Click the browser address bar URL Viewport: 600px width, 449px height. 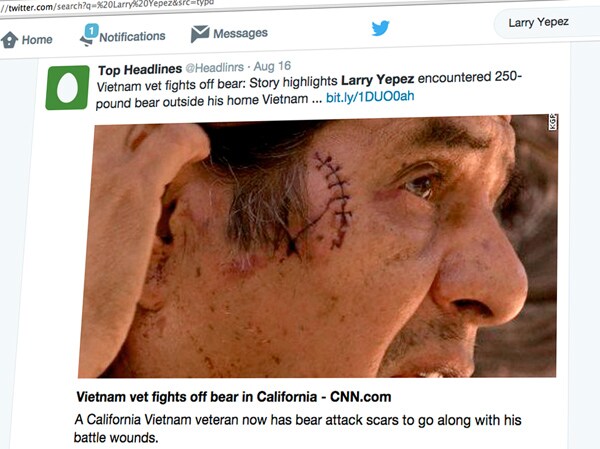point(100,6)
